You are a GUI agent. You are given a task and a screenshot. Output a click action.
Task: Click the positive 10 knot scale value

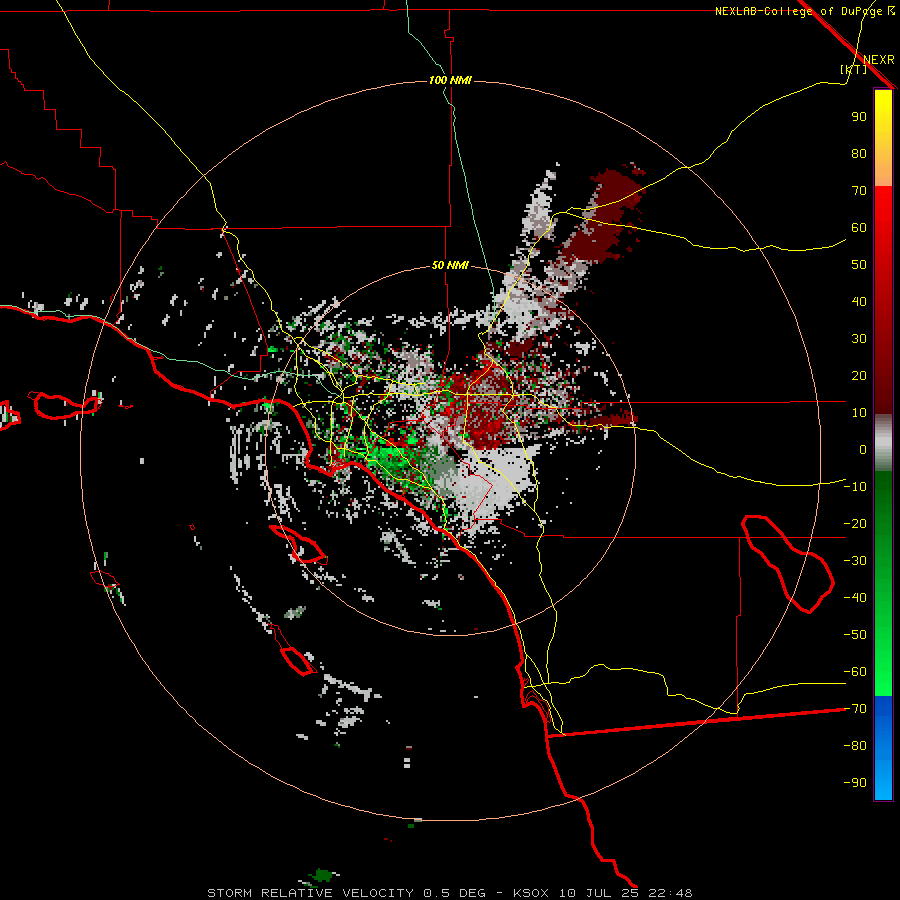tap(859, 413)
